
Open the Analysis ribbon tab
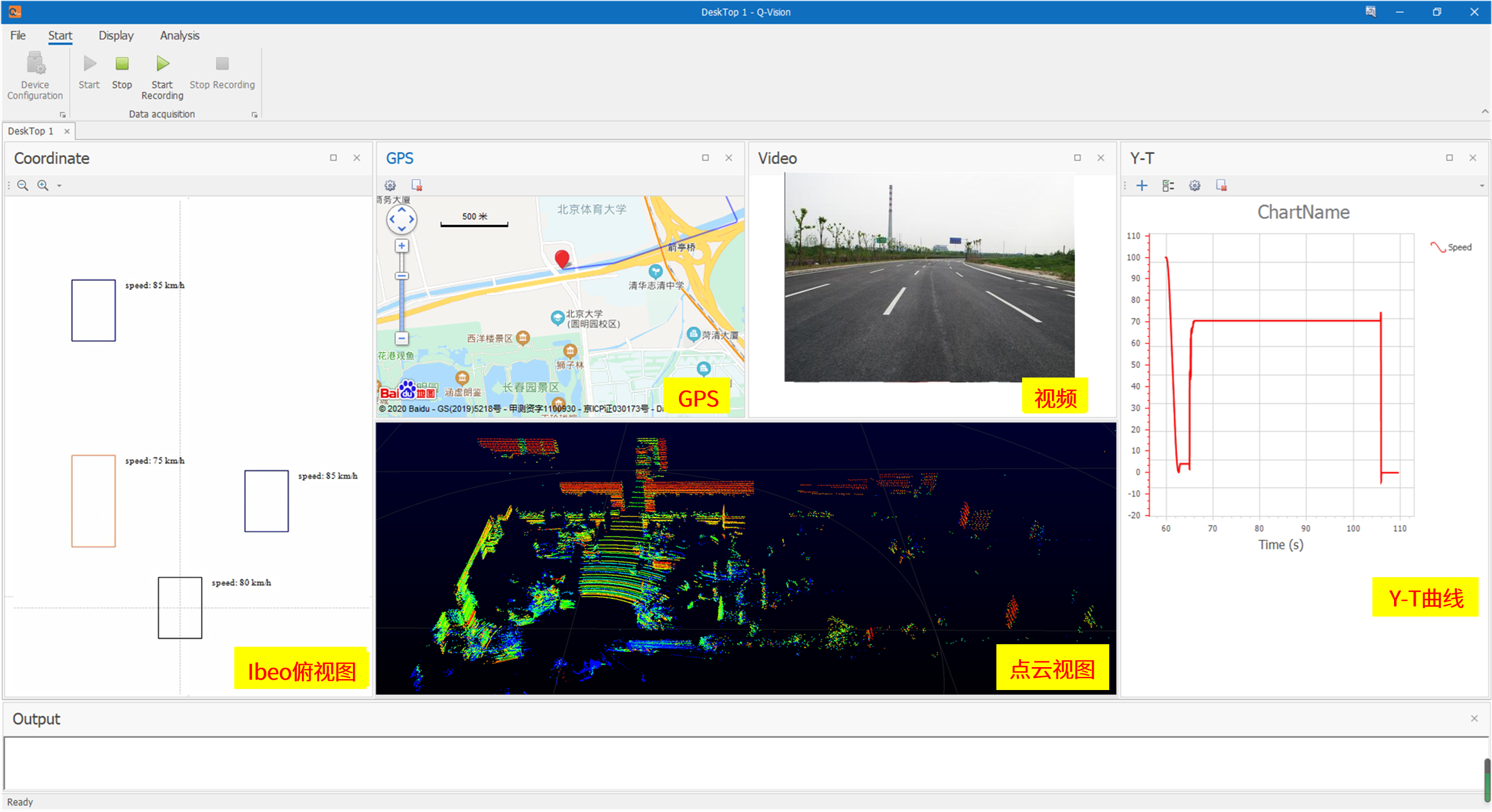click(179, 36)
